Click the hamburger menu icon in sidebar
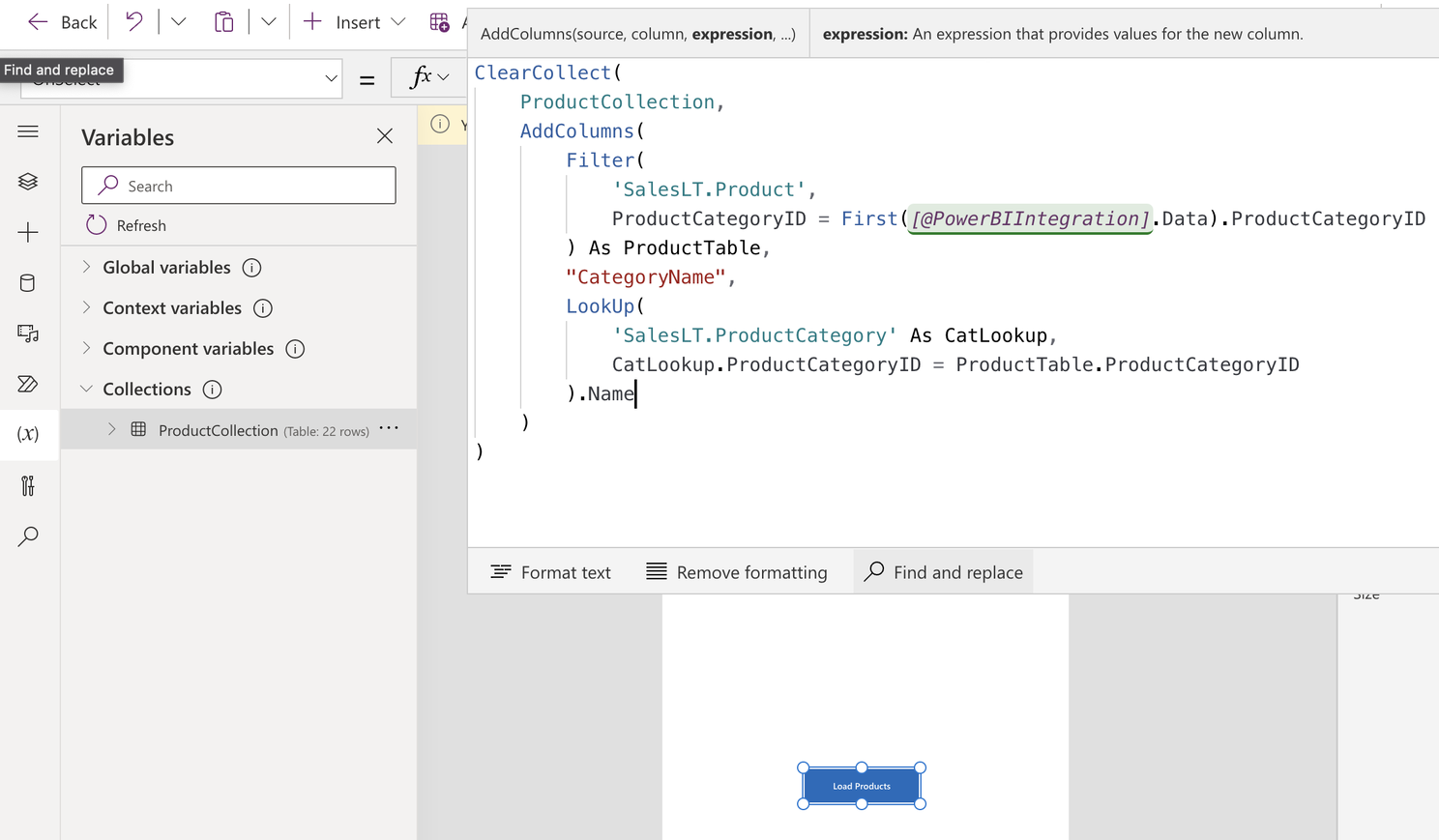The image size is (1439, 840). (x=28, y=131)
